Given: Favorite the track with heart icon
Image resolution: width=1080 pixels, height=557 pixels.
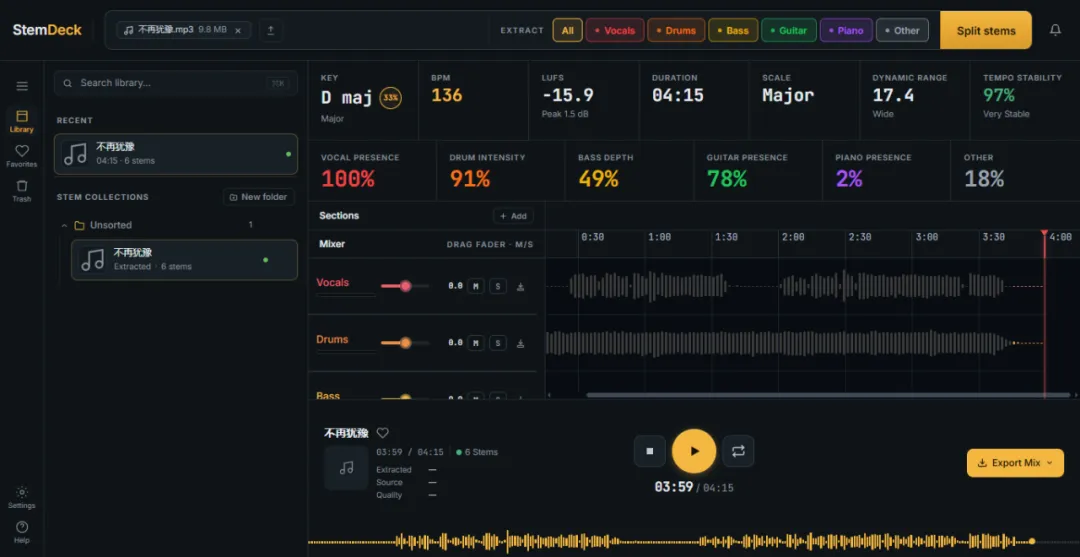Looking at the screenshot, I should [x=382, y=433].
